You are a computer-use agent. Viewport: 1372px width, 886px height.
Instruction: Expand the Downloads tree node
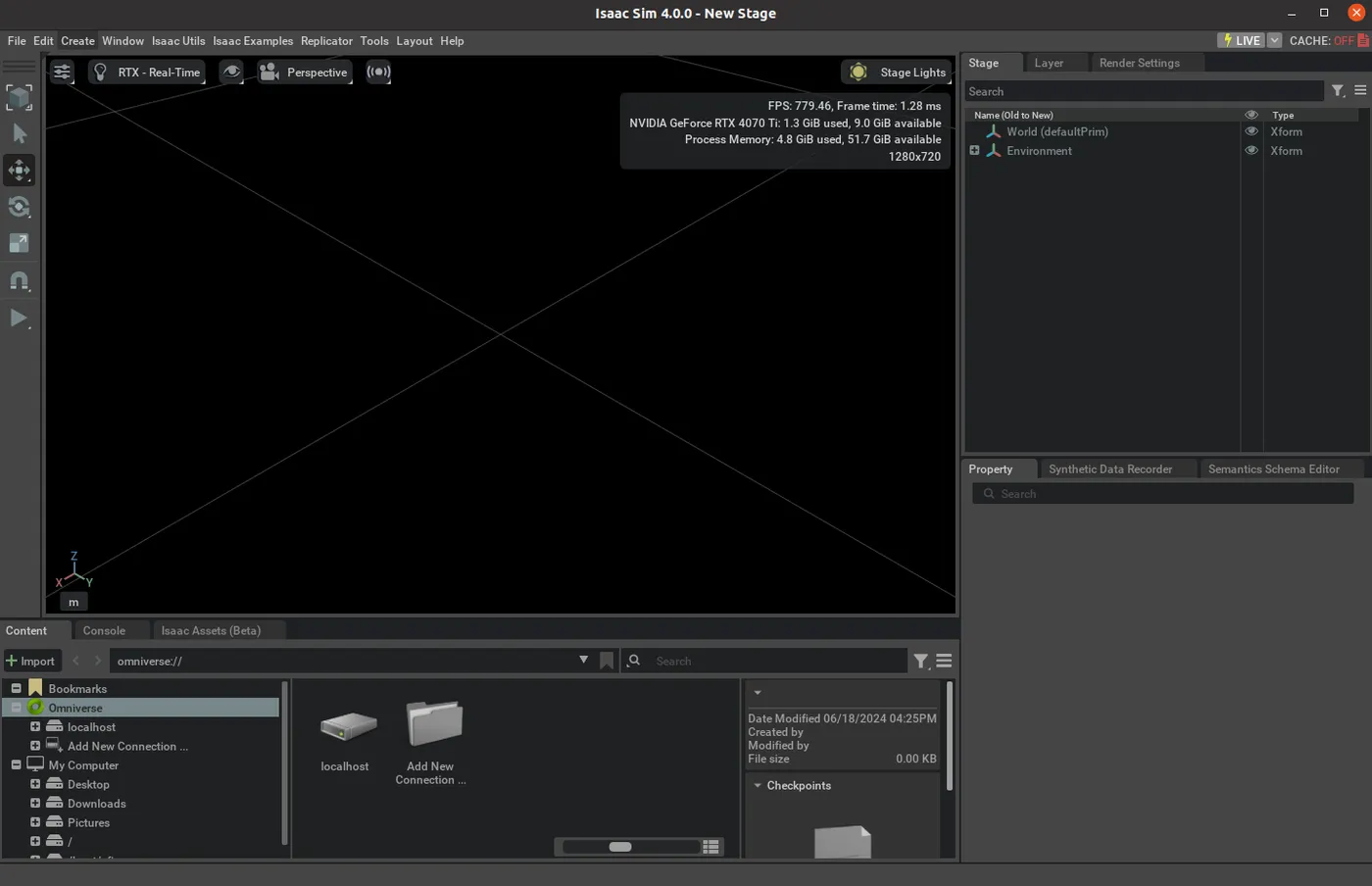35,804
